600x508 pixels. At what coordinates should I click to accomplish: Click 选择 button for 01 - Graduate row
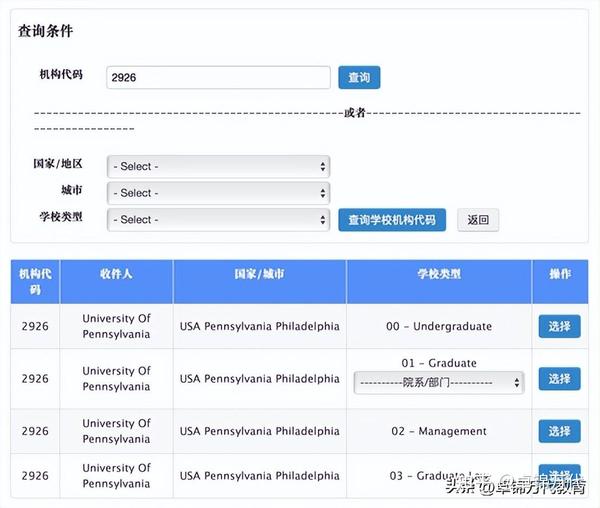(x=559, y=379)
